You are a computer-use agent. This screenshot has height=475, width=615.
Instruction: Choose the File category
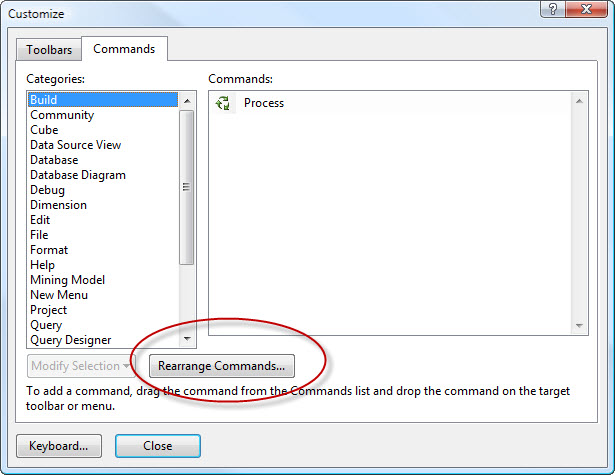[103, 235]
